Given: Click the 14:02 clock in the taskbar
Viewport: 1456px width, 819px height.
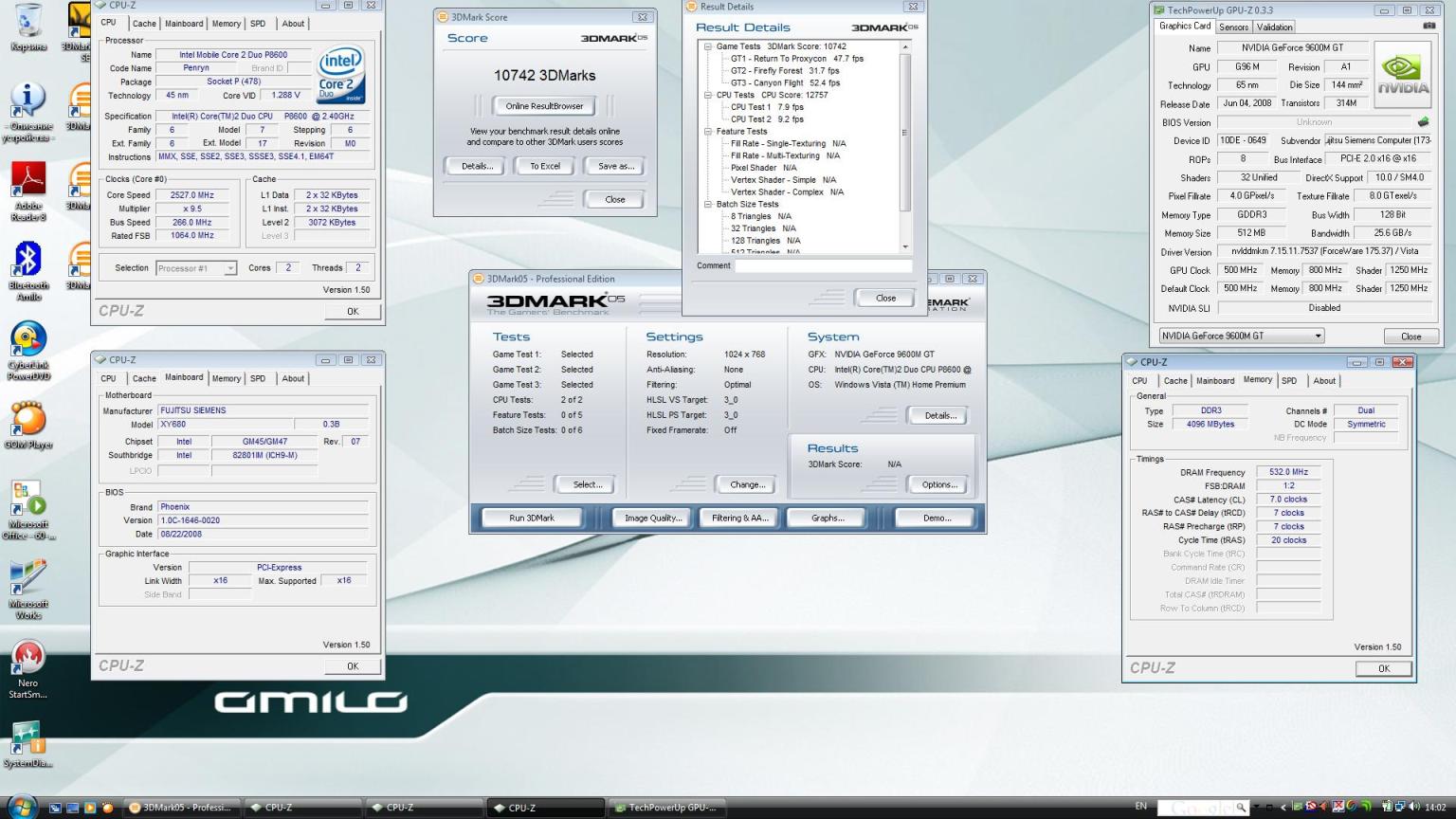Looking at the screenshot, I should coord(1435,808).
